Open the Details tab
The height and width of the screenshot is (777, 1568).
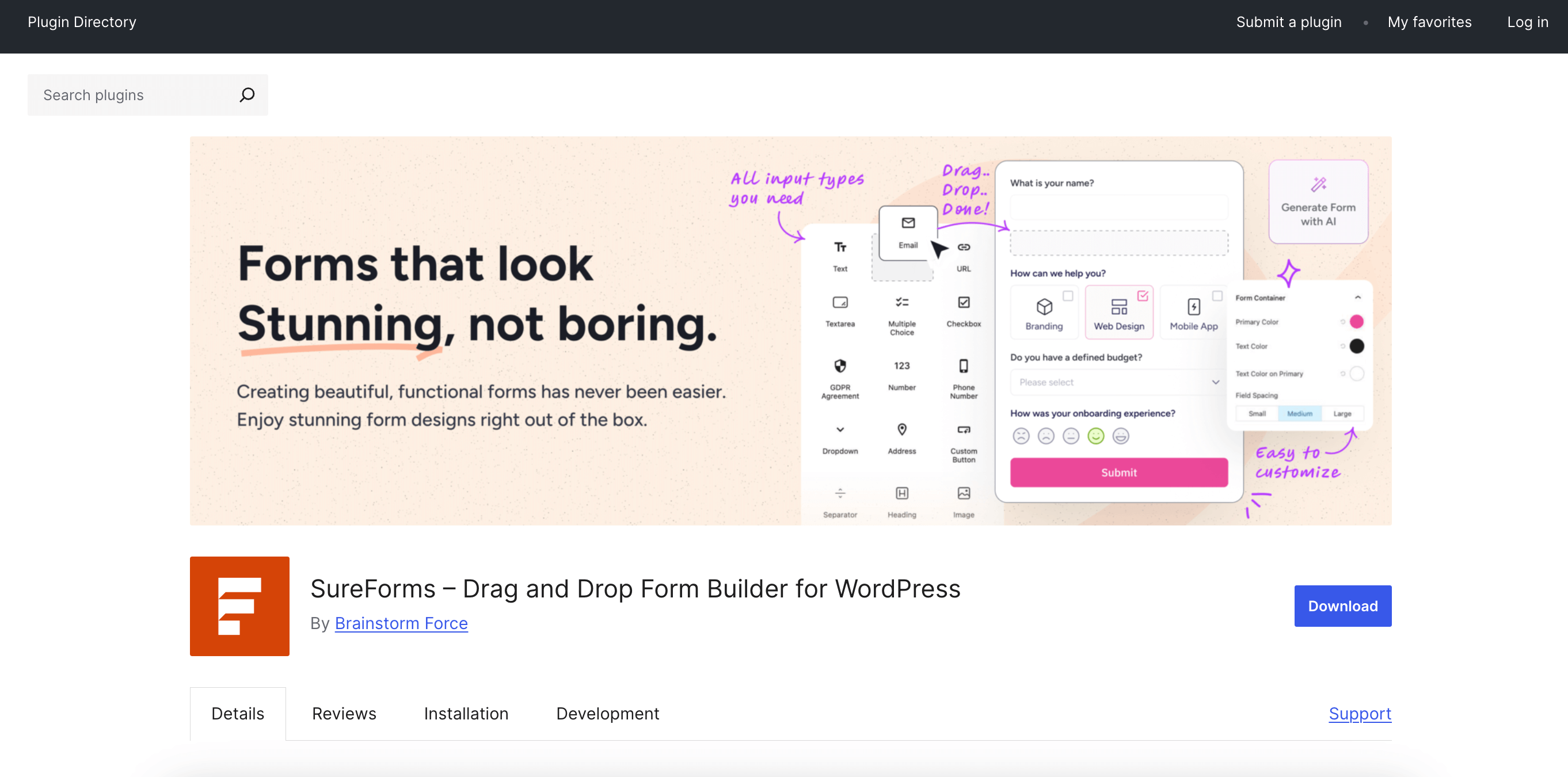coord(237,713)
